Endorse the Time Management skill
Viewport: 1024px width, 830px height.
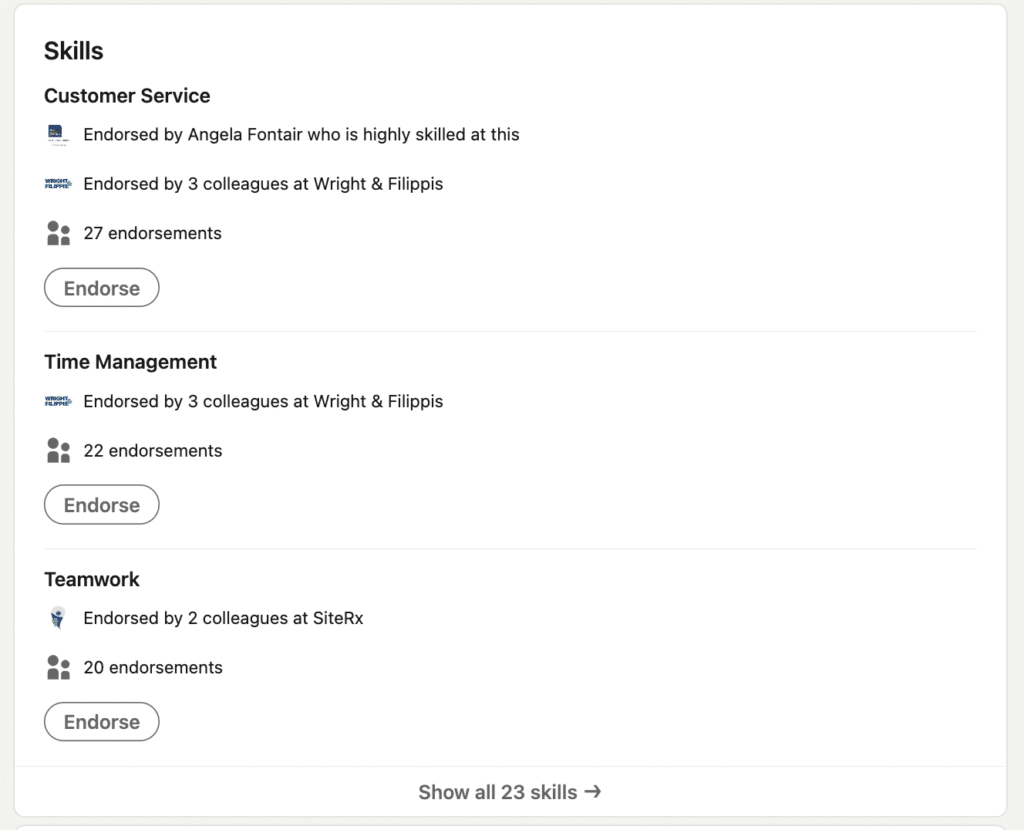click(x=101, y=505)
